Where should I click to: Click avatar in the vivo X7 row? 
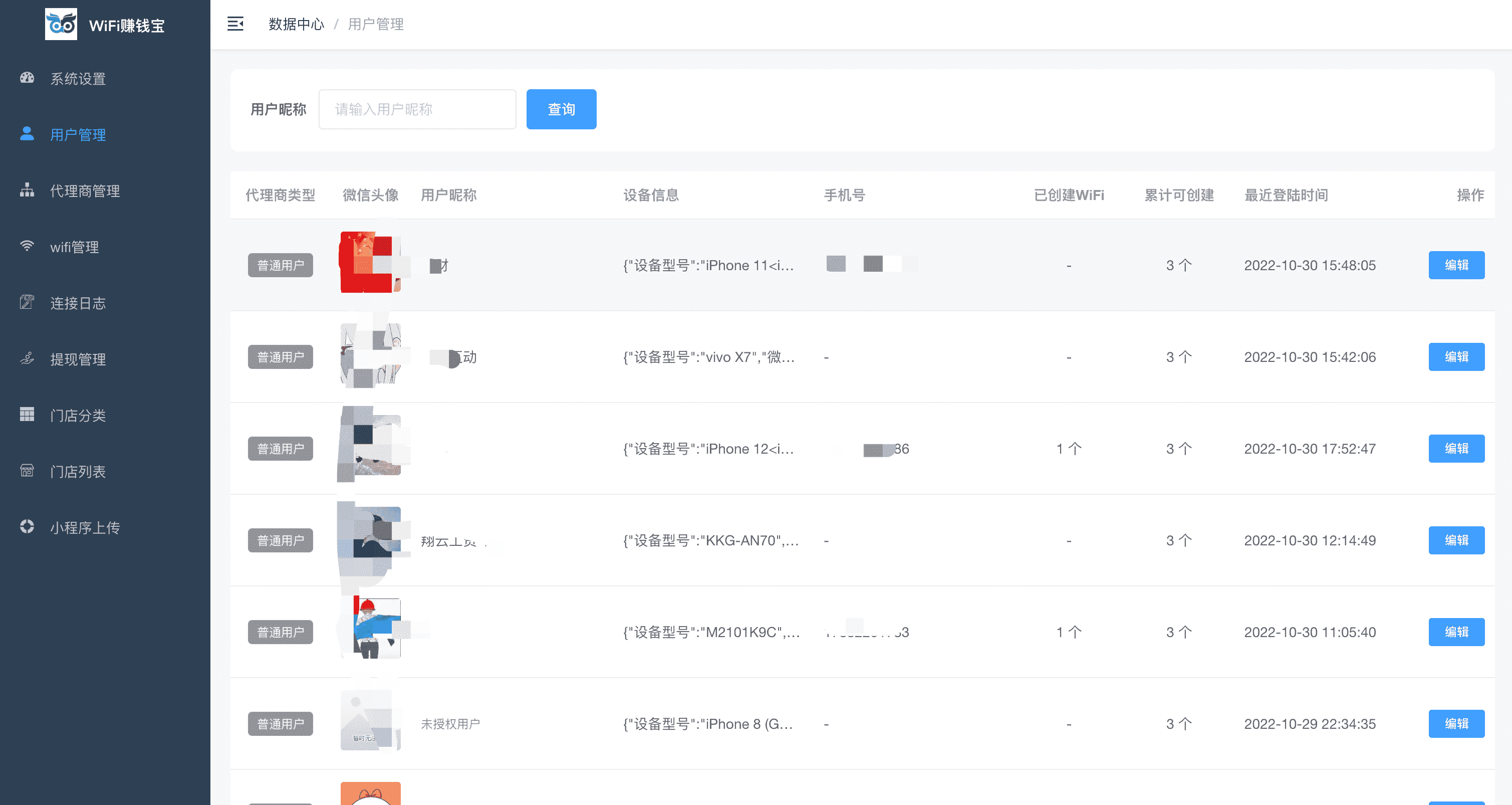coord(370,353)
